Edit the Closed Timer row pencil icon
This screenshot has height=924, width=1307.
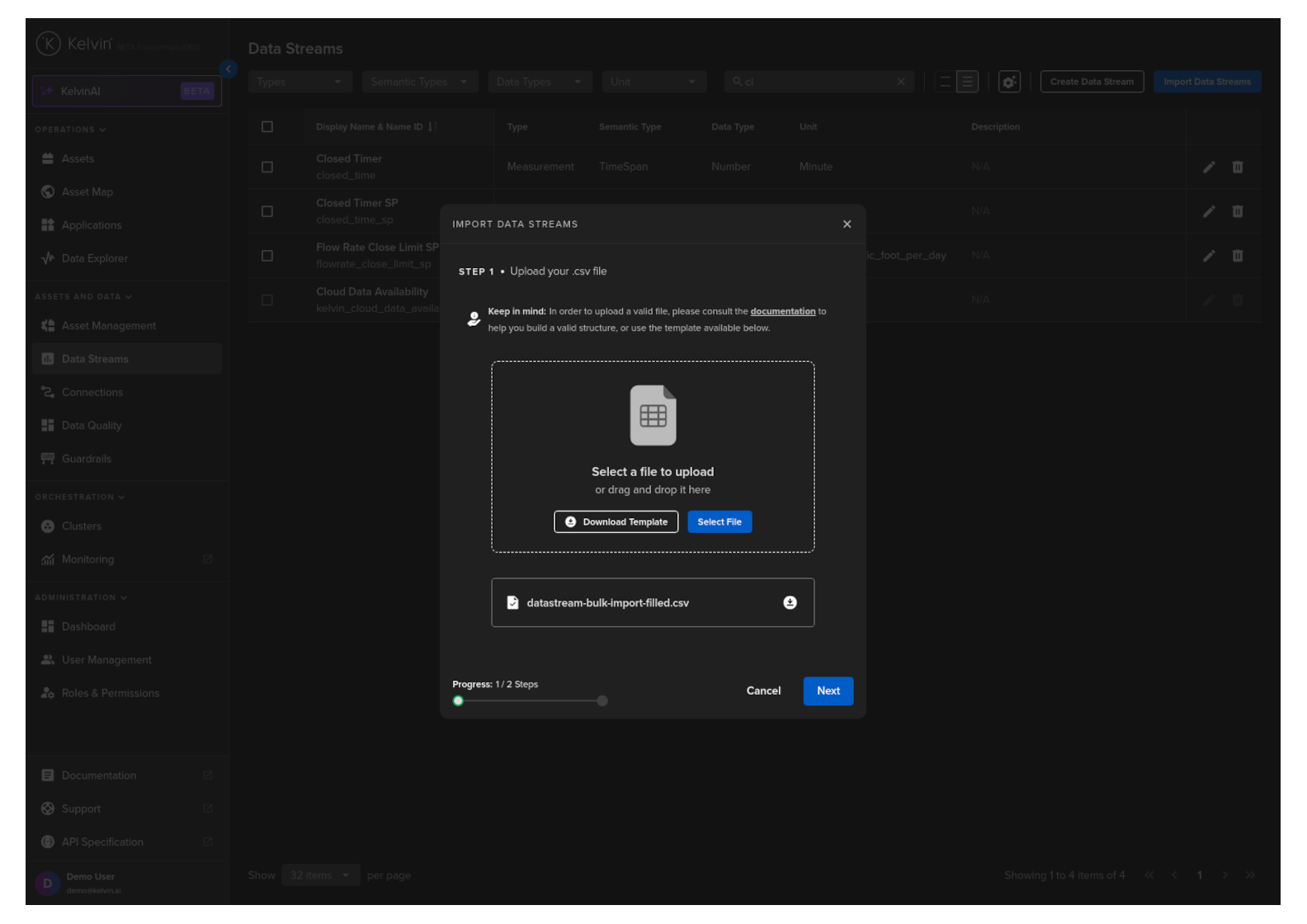point(1209,167)
